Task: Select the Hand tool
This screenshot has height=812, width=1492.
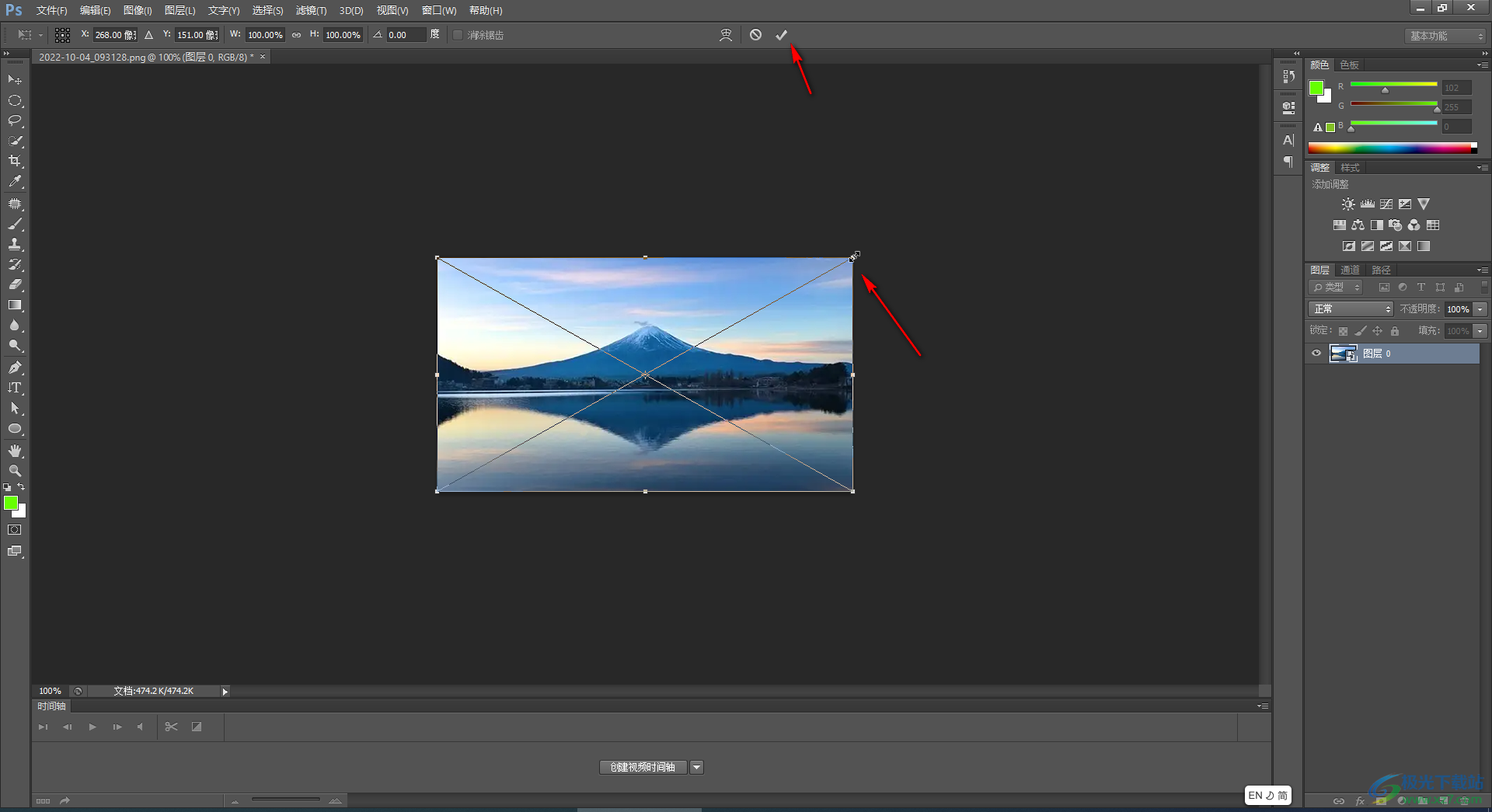Action: click(15, 451)
